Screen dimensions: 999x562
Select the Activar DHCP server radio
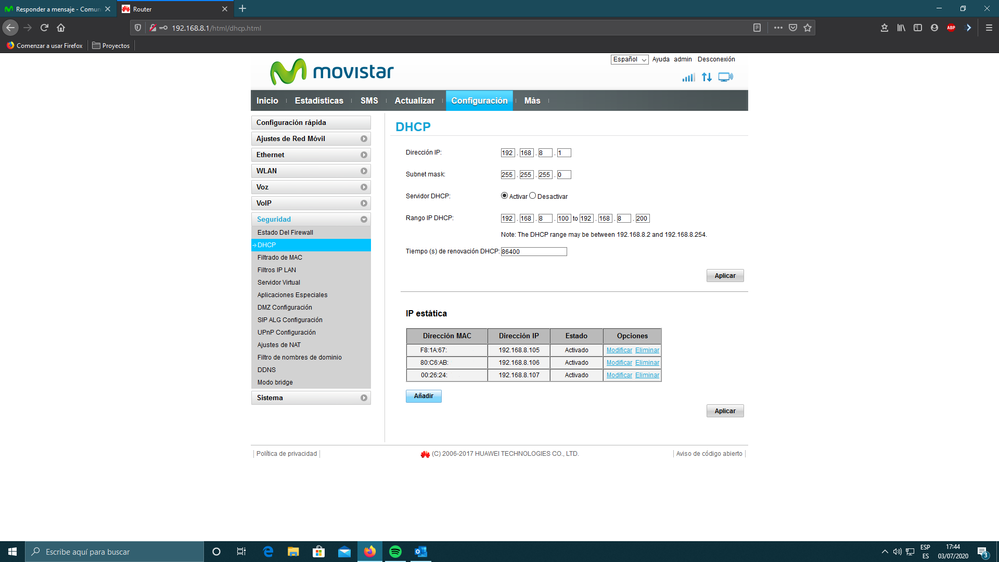pyautogui.click(x=504, y=196)
